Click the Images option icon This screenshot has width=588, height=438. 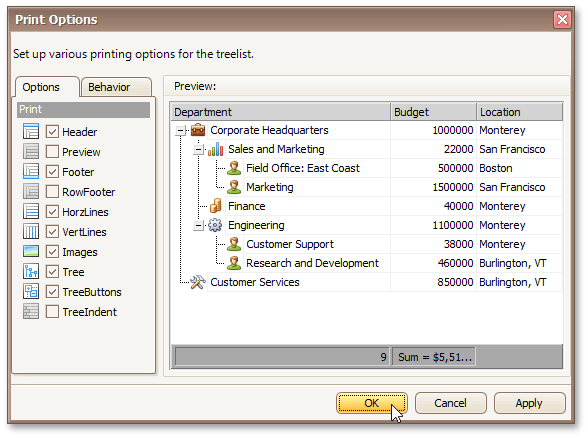click(x=31, y=252)
